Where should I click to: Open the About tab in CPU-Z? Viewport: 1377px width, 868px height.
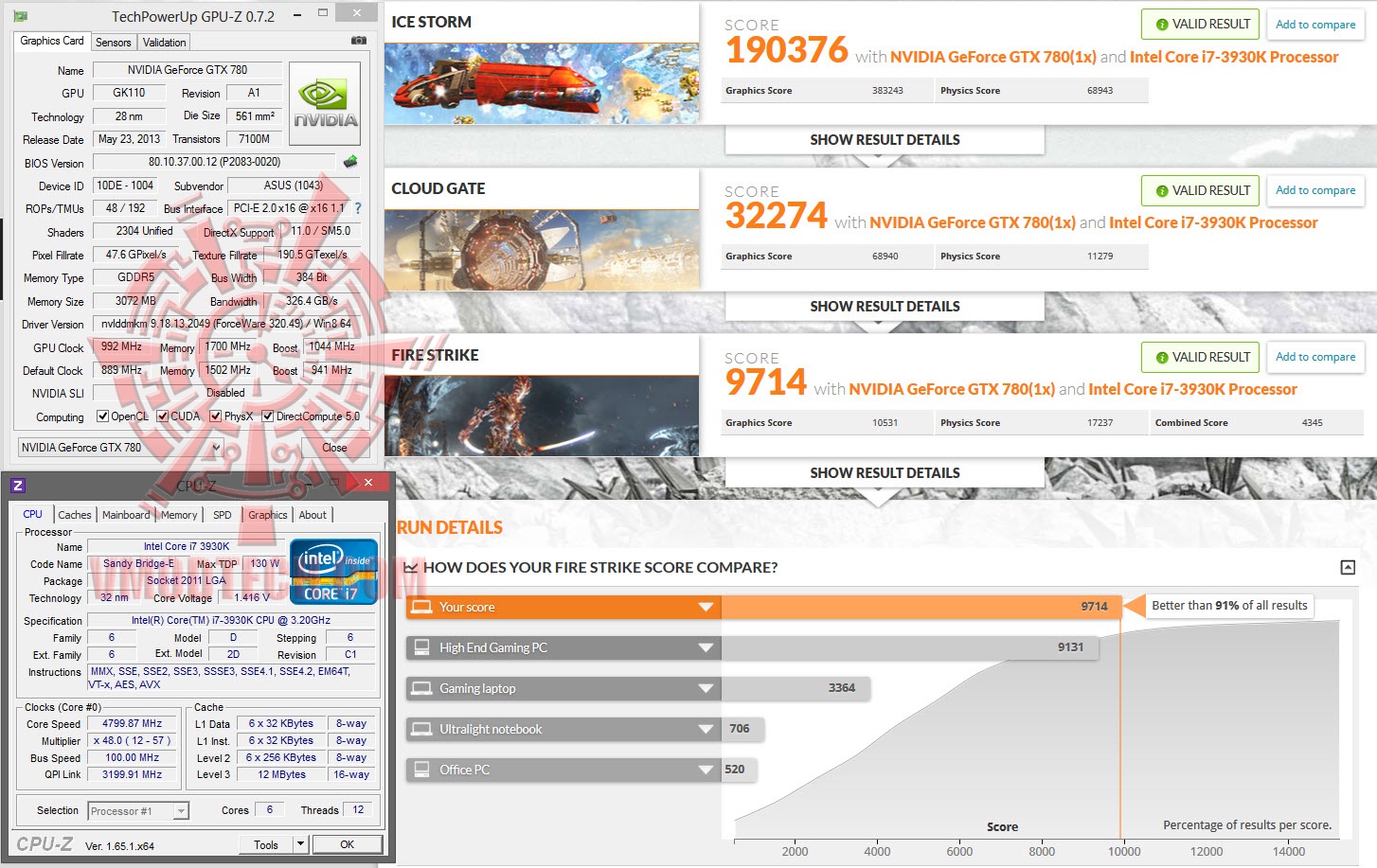pyautogui.click(x=313, y=515)
